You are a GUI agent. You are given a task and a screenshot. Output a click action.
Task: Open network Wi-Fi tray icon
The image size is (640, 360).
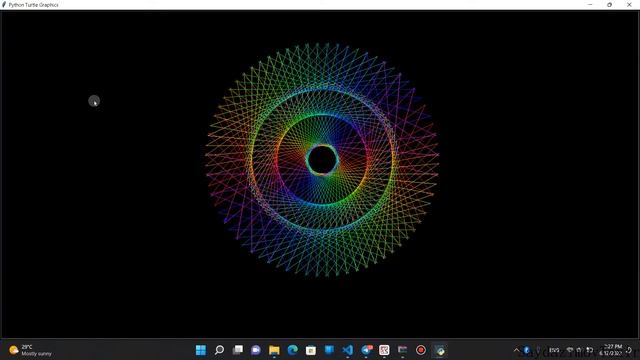[x=570, y=350]
